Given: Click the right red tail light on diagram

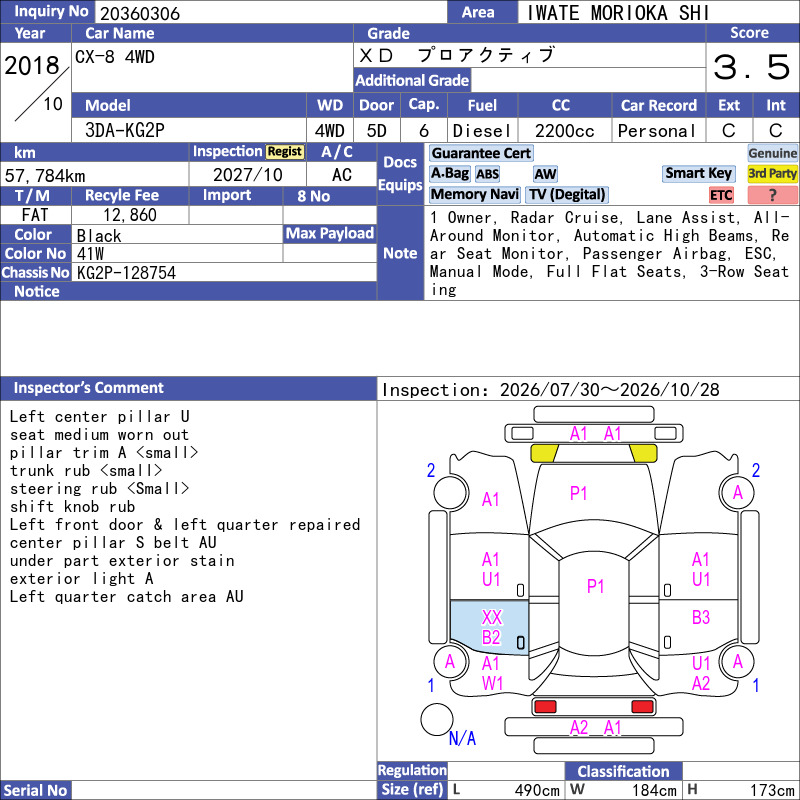Looking at the screenshot, I should coord(642,707).
